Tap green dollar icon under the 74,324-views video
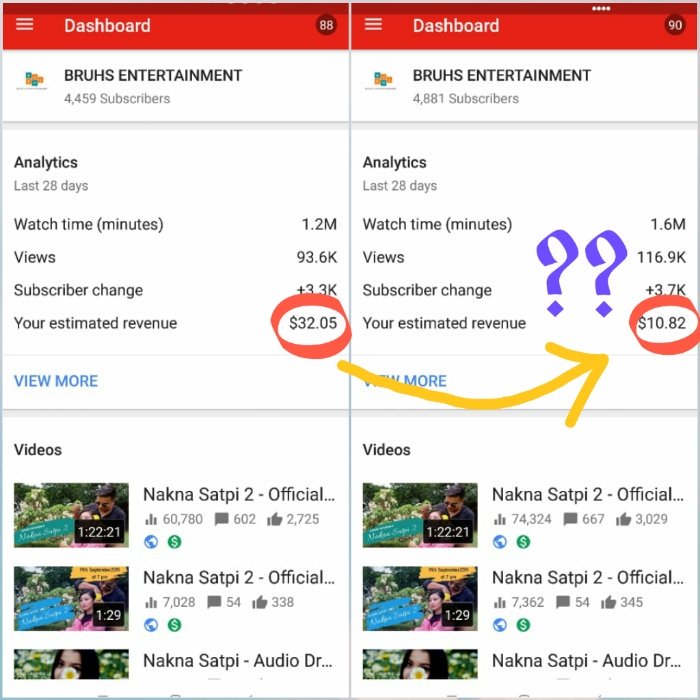 click(523, 542)
